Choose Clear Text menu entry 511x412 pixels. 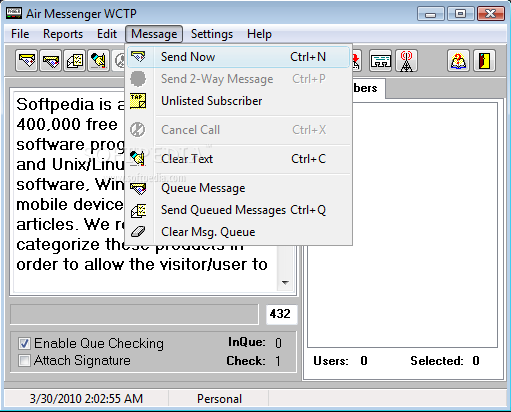[x=238, y=159]
